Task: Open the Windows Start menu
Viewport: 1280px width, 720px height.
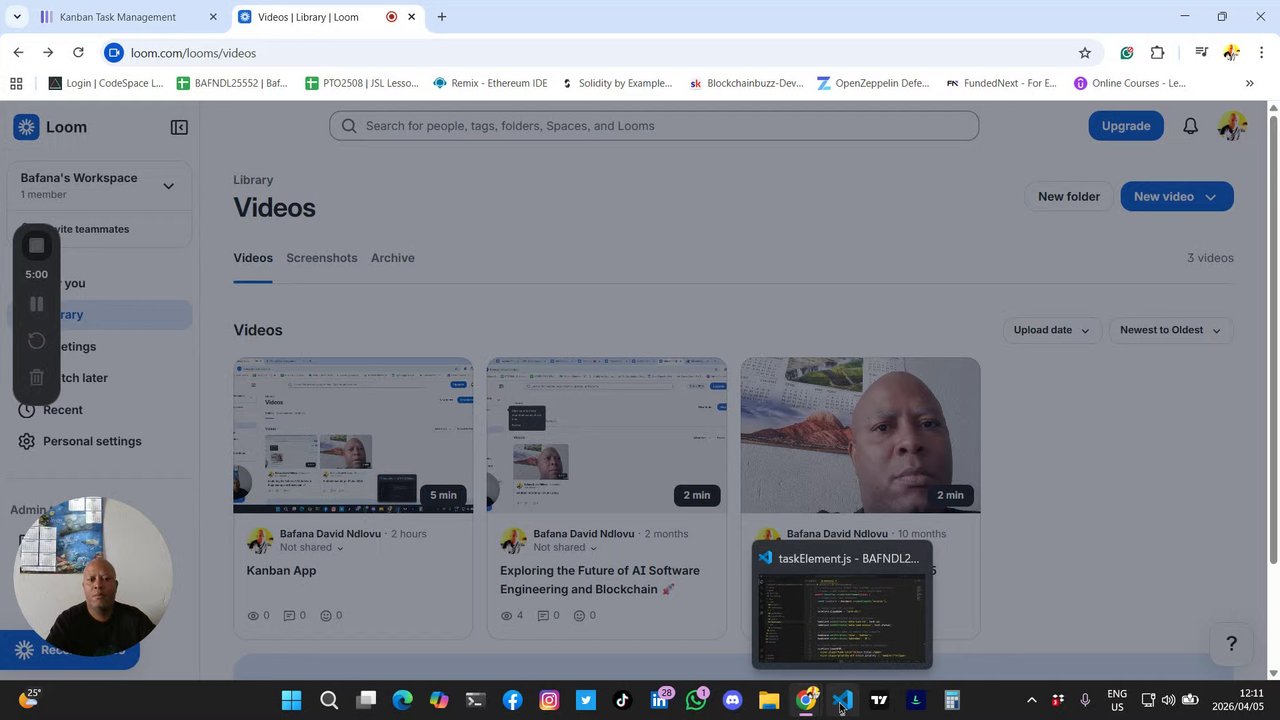Action: tap(291, 700)
